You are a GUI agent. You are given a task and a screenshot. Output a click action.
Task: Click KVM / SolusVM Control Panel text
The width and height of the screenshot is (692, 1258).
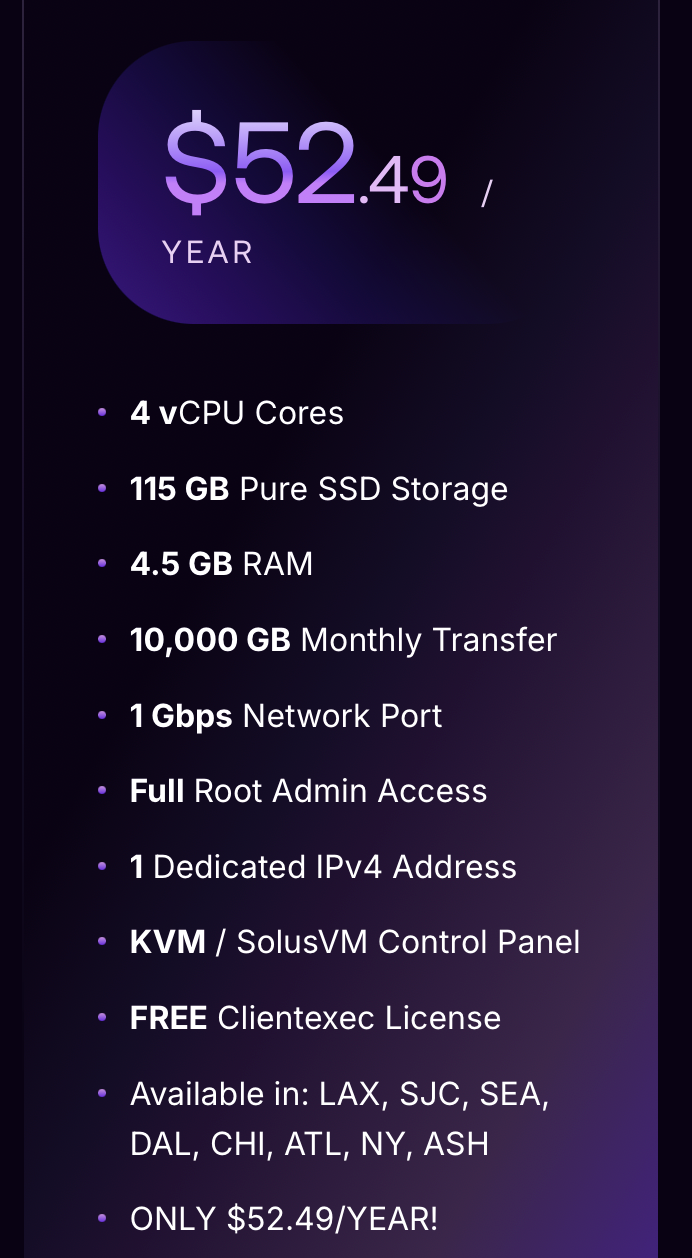[x=355, y=942]
